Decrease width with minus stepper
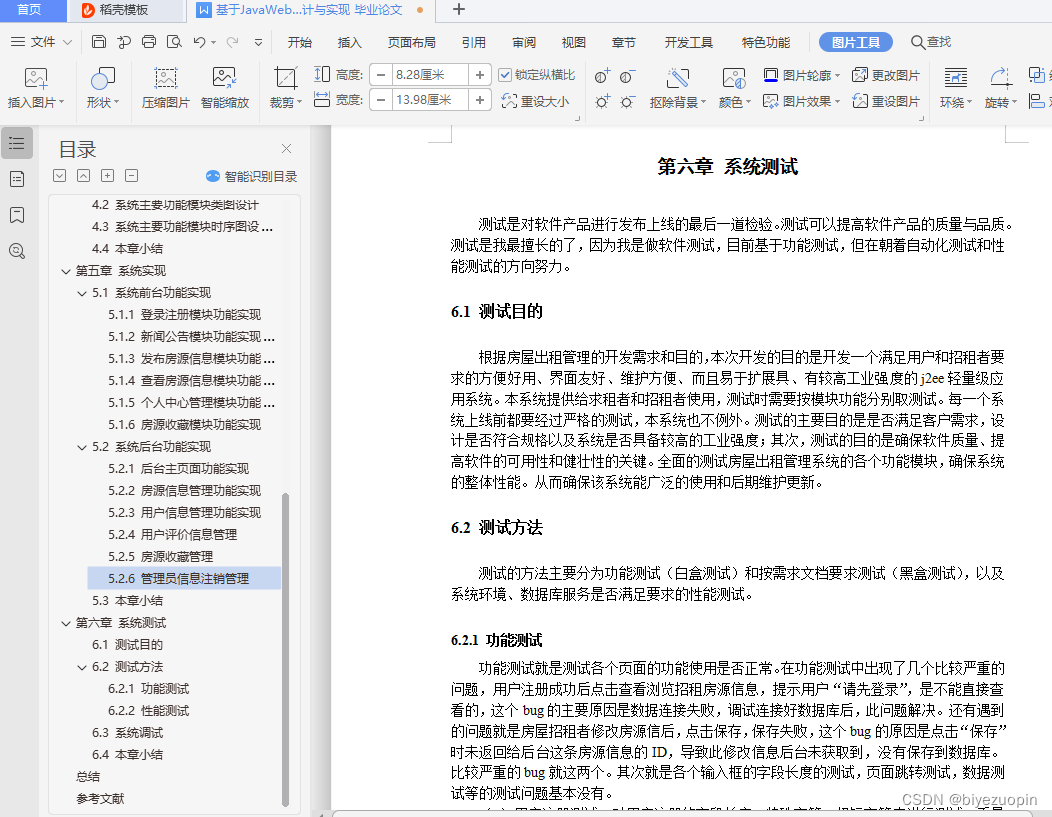The width and height of the screenshot is (1052, 817). (x=380, y=100)
